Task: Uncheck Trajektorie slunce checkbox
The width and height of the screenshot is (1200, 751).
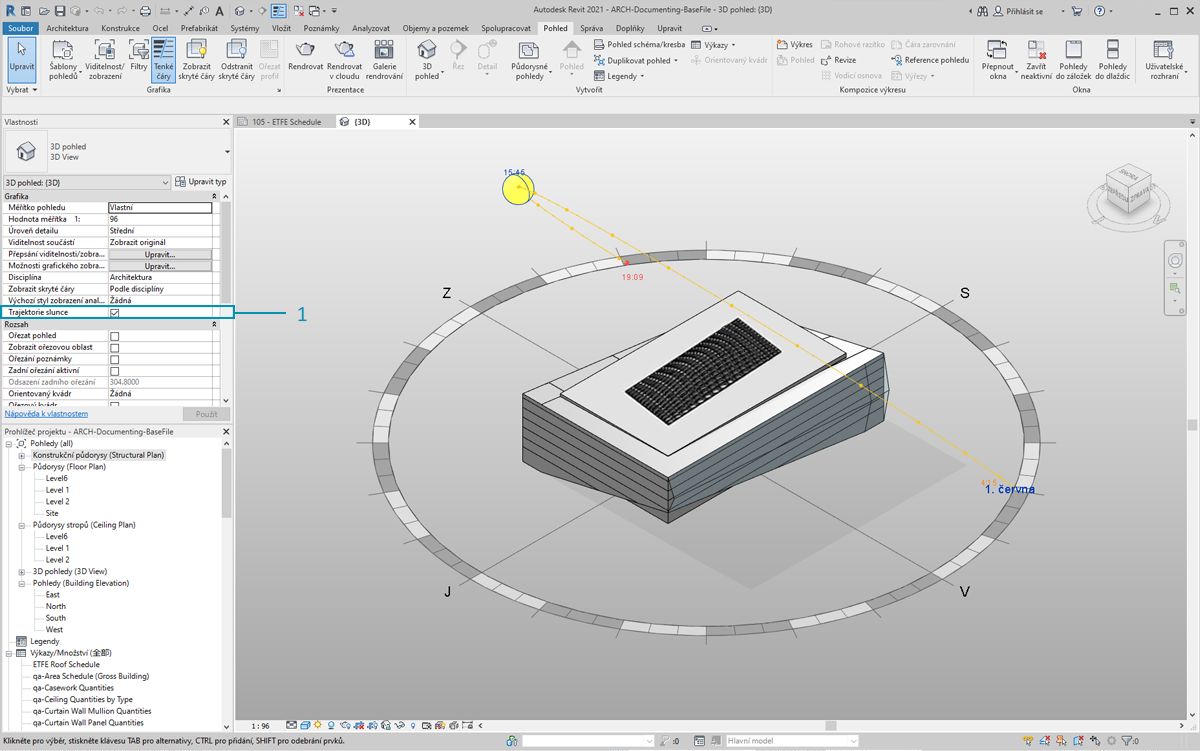Action: coord(114,313)
